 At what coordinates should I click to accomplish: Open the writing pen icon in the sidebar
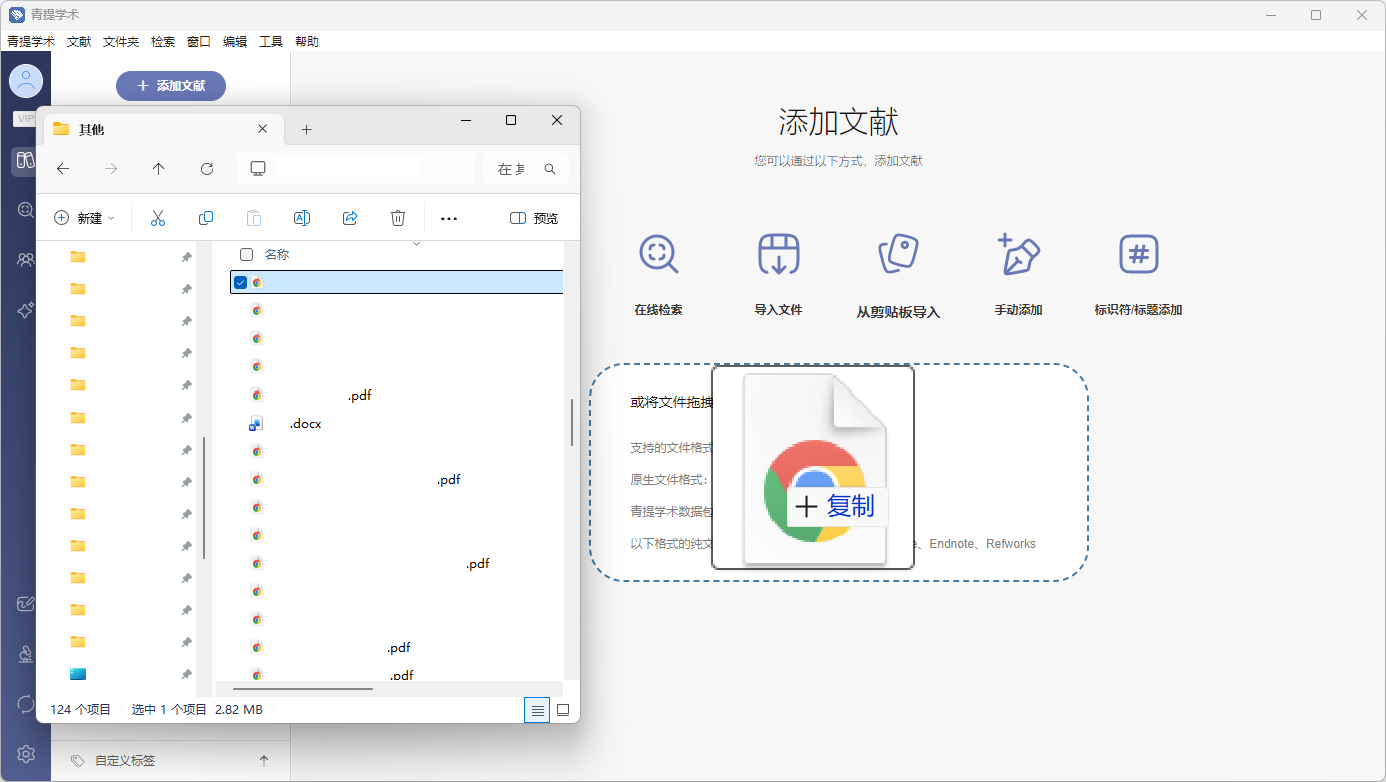pos(26,604)
